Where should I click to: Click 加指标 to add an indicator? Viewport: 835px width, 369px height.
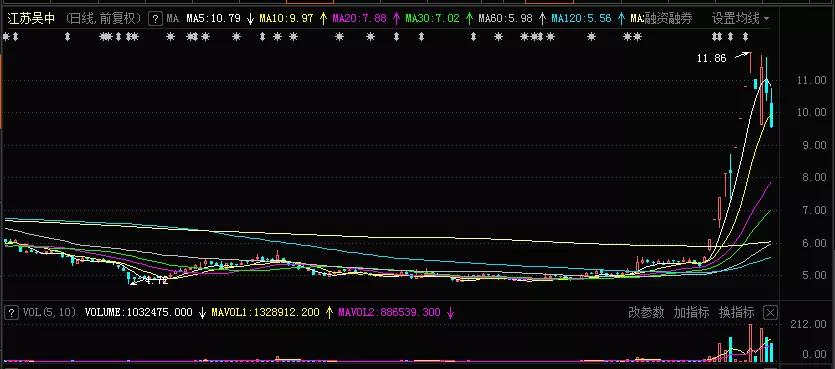(691, 313)
